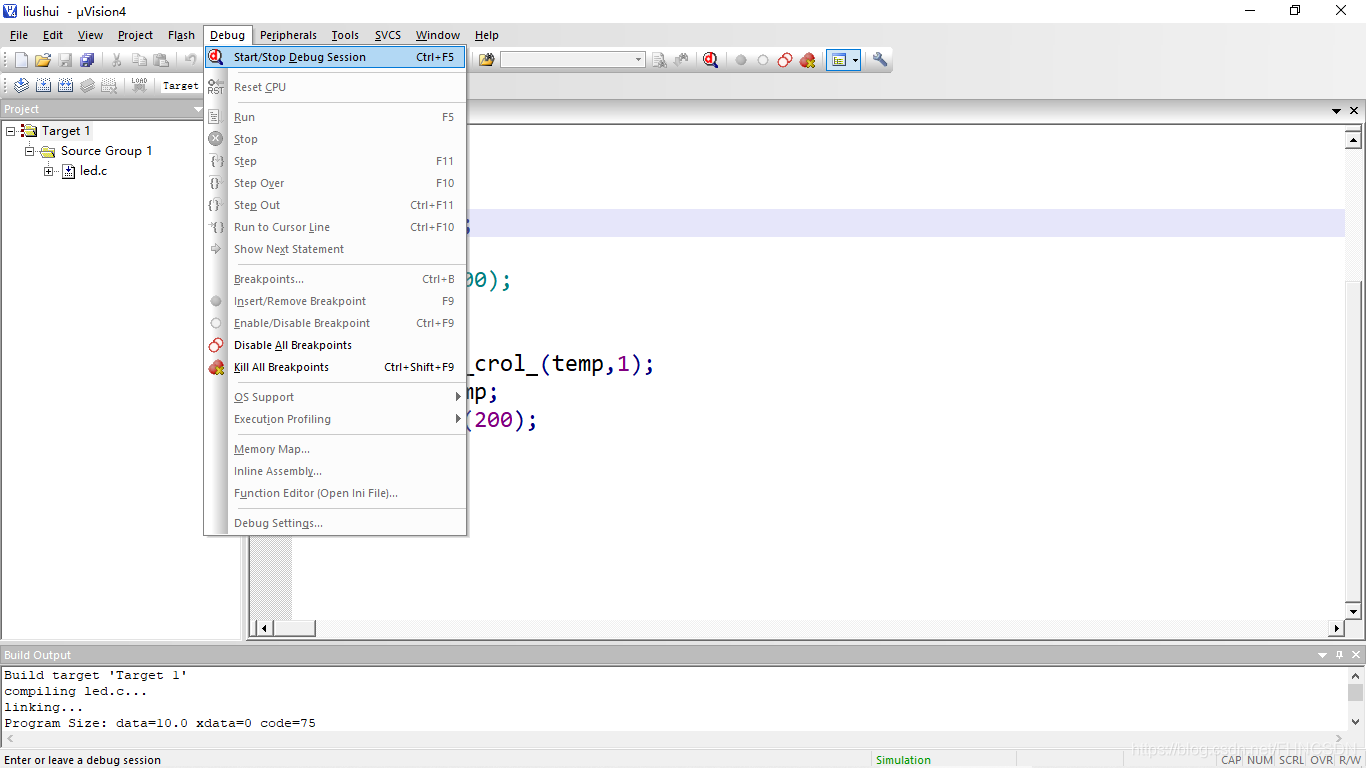Click the wrench Configuration icon
Image resolution: width=1366 pixels, height=768 pixels.
pyautogui.click(x=880, y=60)
